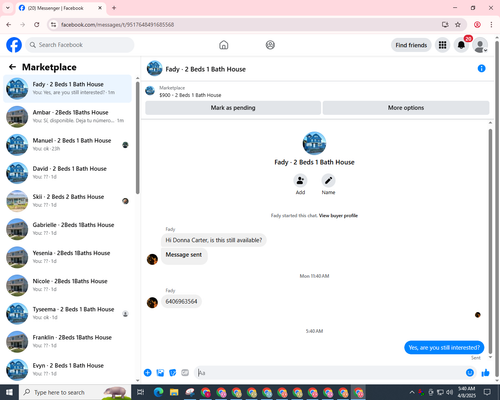Click the 6406963564 phone number message

pos(181,301)
